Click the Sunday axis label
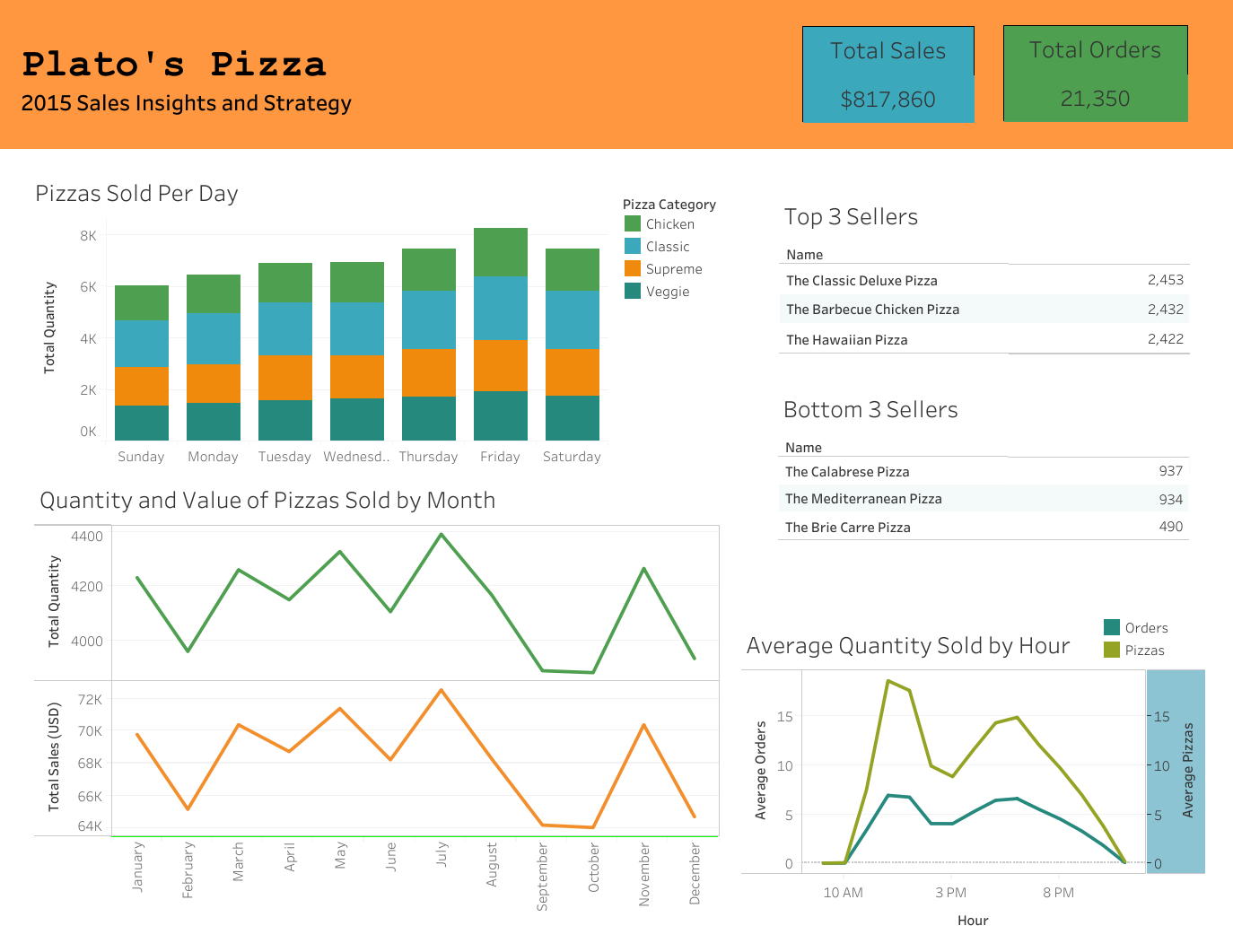This screenshot has width=1233, height=952. coord(141,457)
